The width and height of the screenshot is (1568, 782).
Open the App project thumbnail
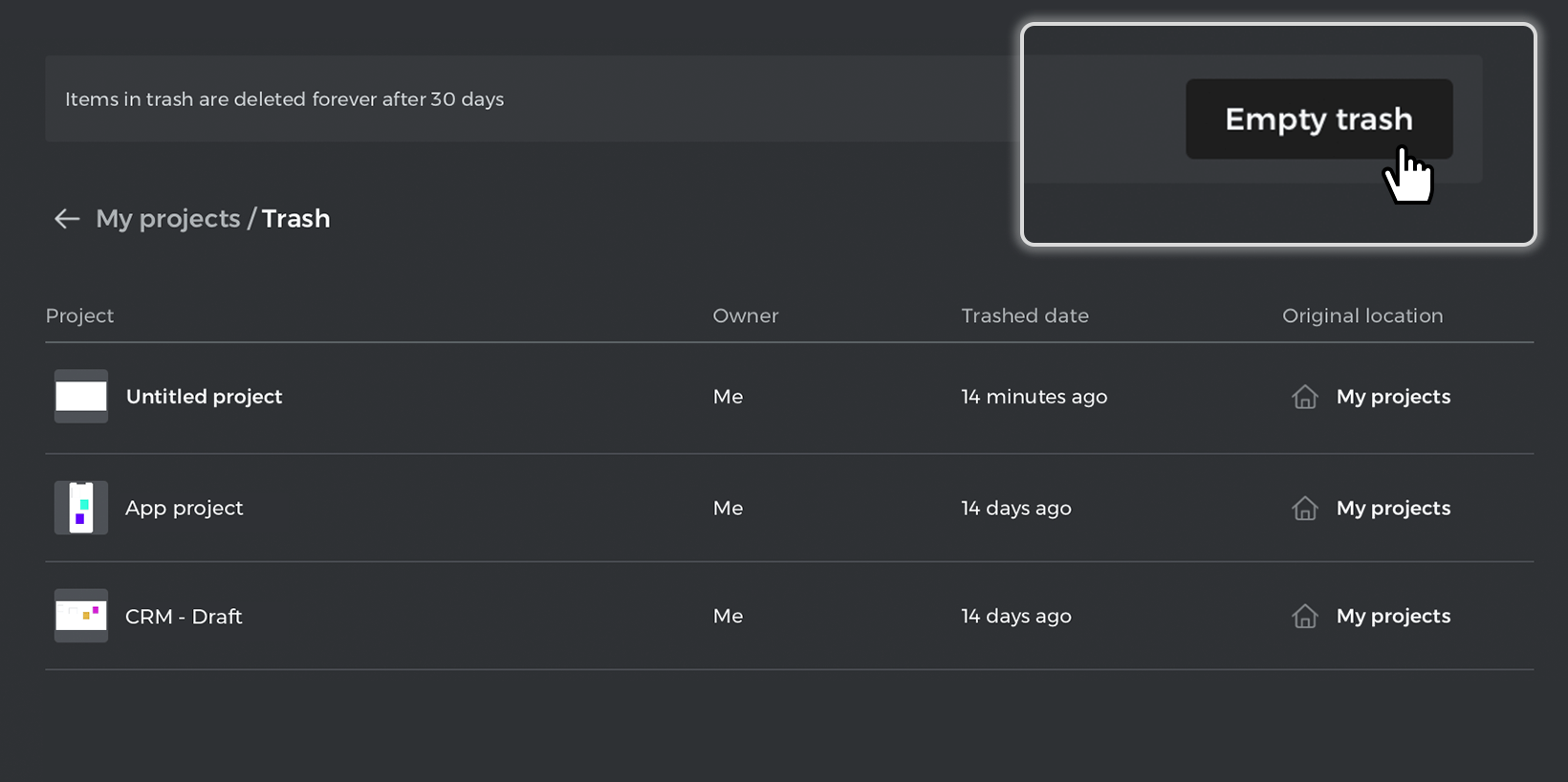(81, 508)
